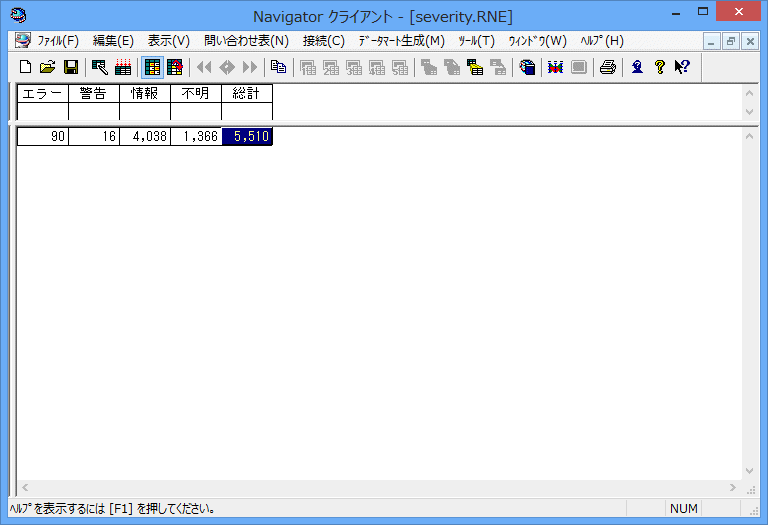Select the 総計 cell showing 5,510
768x525 pixels.
click(247, 137)
